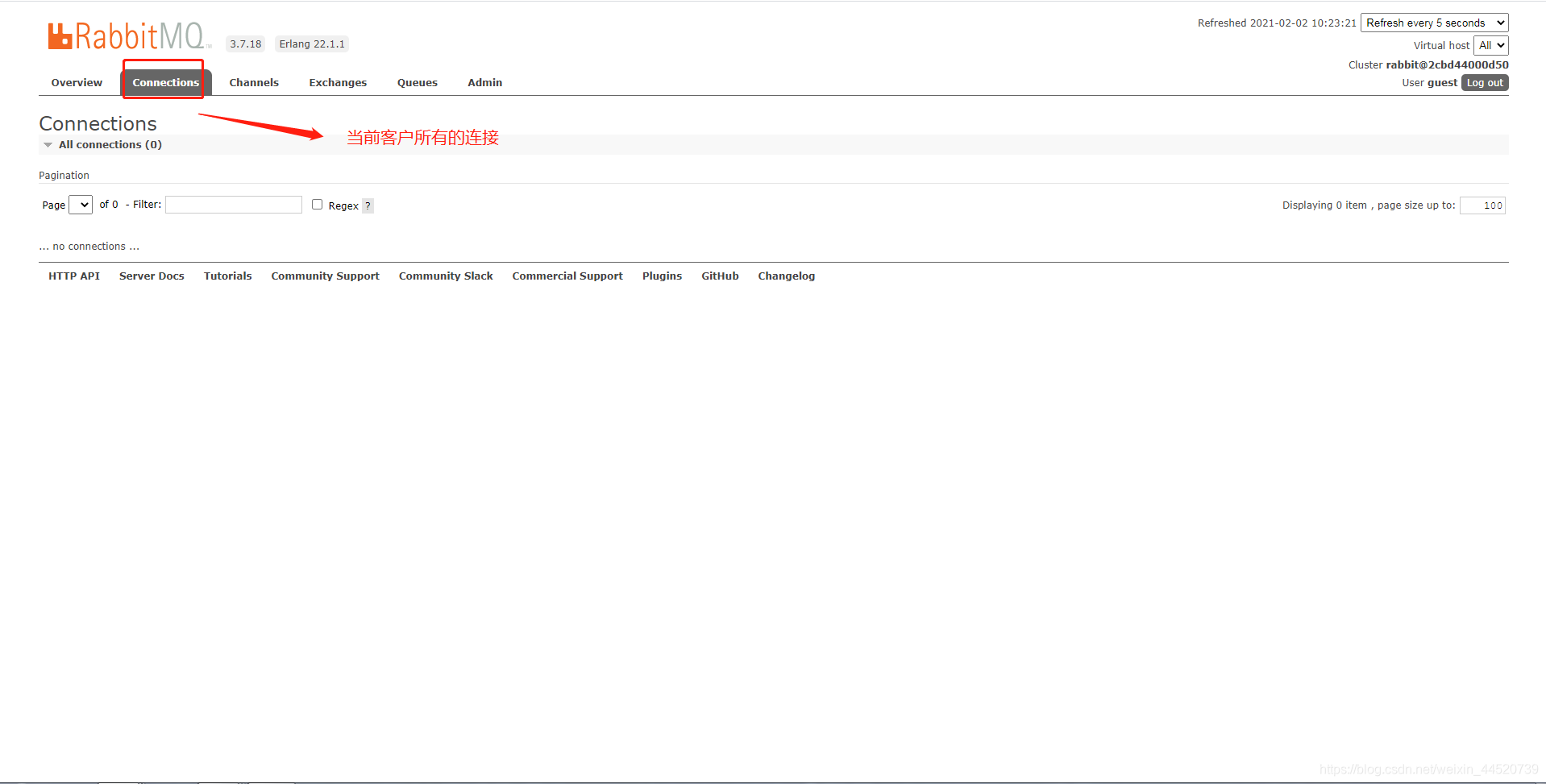Open the Plugins link

662,276
